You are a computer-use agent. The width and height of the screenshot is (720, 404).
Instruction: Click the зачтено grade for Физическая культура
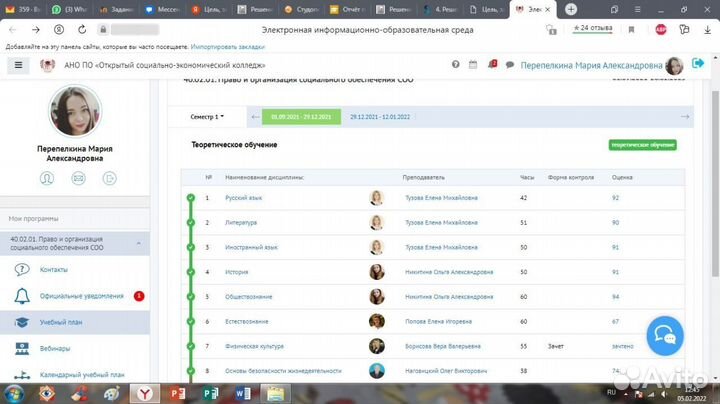tap(622, 347)
